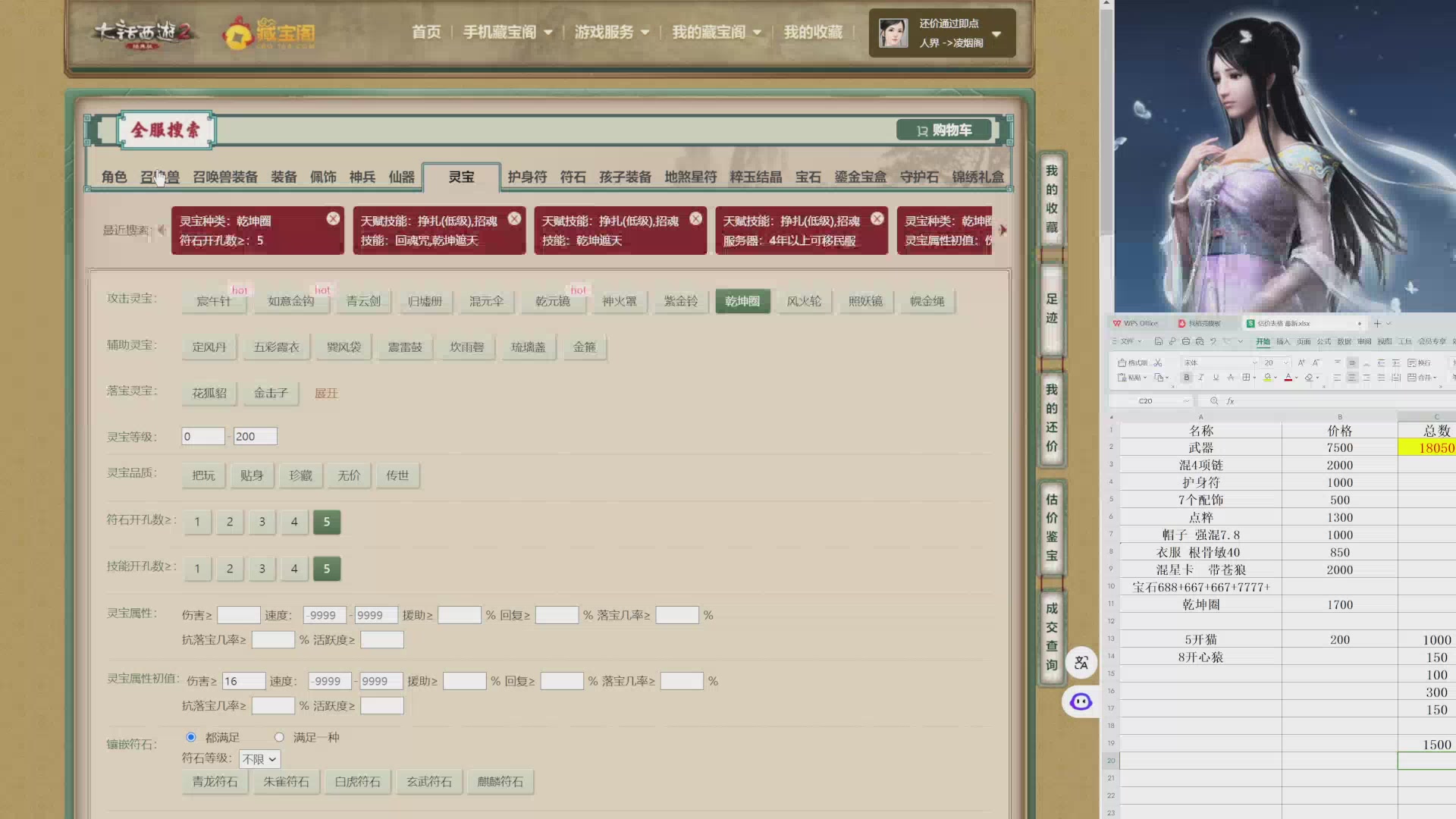Toggle 技能开孔数 option 2
Screen dimensions: 1456x819
click(x=230, y=569)
